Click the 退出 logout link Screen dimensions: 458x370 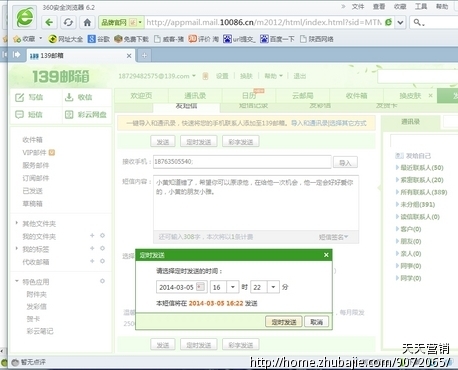click(x=299, y=76)
